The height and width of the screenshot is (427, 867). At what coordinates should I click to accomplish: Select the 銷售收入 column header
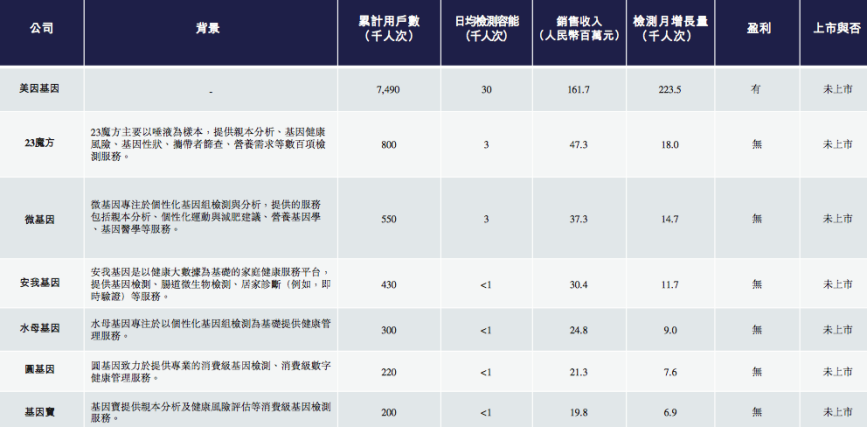579,28
